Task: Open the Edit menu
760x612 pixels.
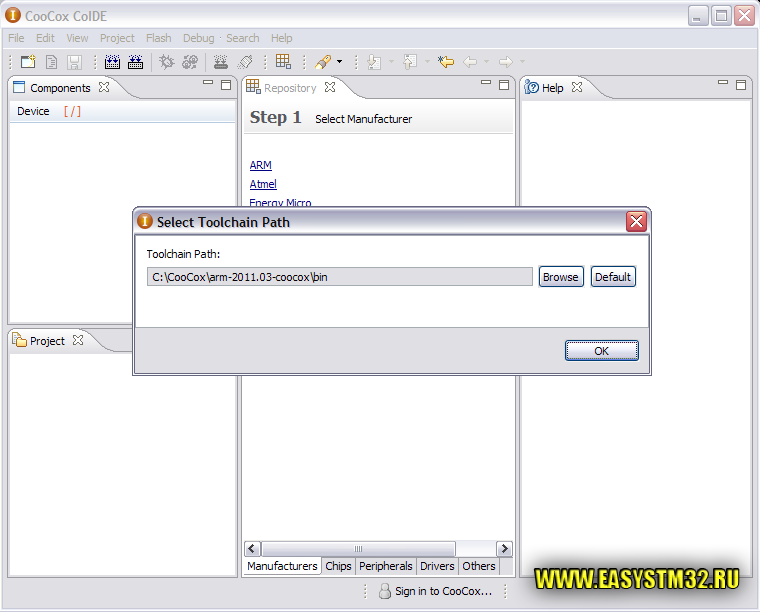Action: (x=45, y=38)
